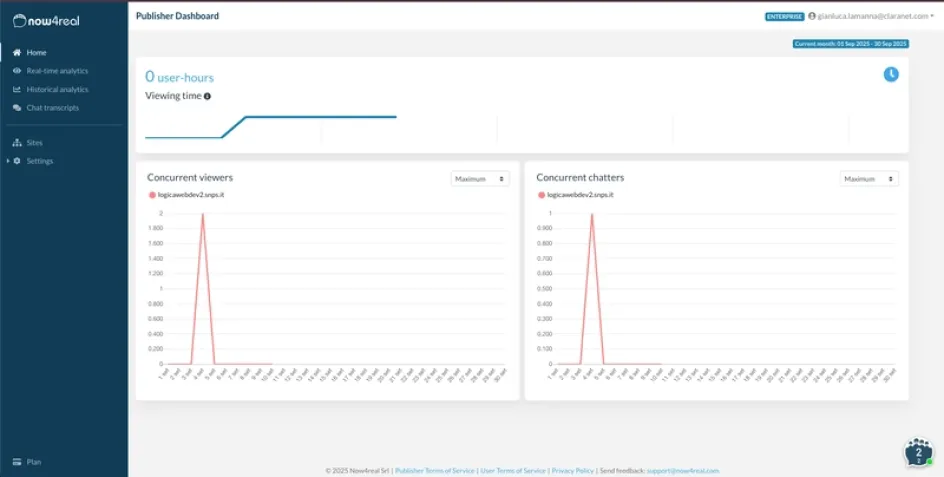Open the Privacy Policy footer link
This screenshot has height=477, width=944.
[x=572, y=470]
